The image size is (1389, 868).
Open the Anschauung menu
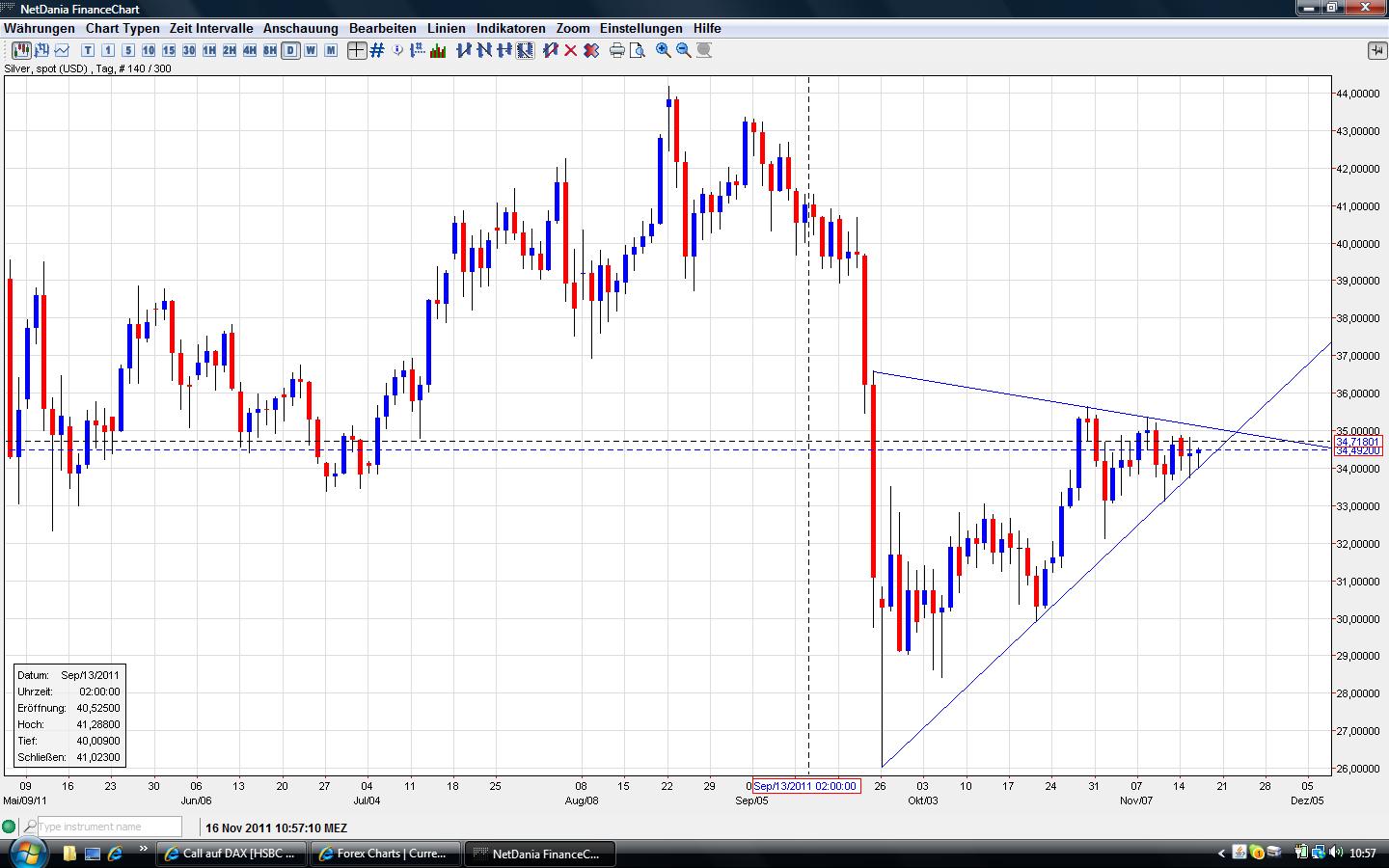301,28
